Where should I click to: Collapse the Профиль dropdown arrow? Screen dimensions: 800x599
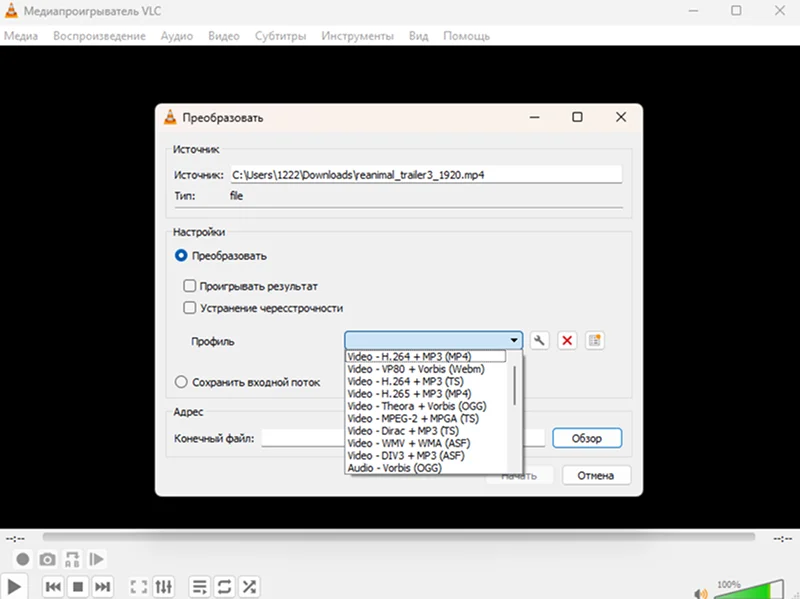[x=514, y=340]
